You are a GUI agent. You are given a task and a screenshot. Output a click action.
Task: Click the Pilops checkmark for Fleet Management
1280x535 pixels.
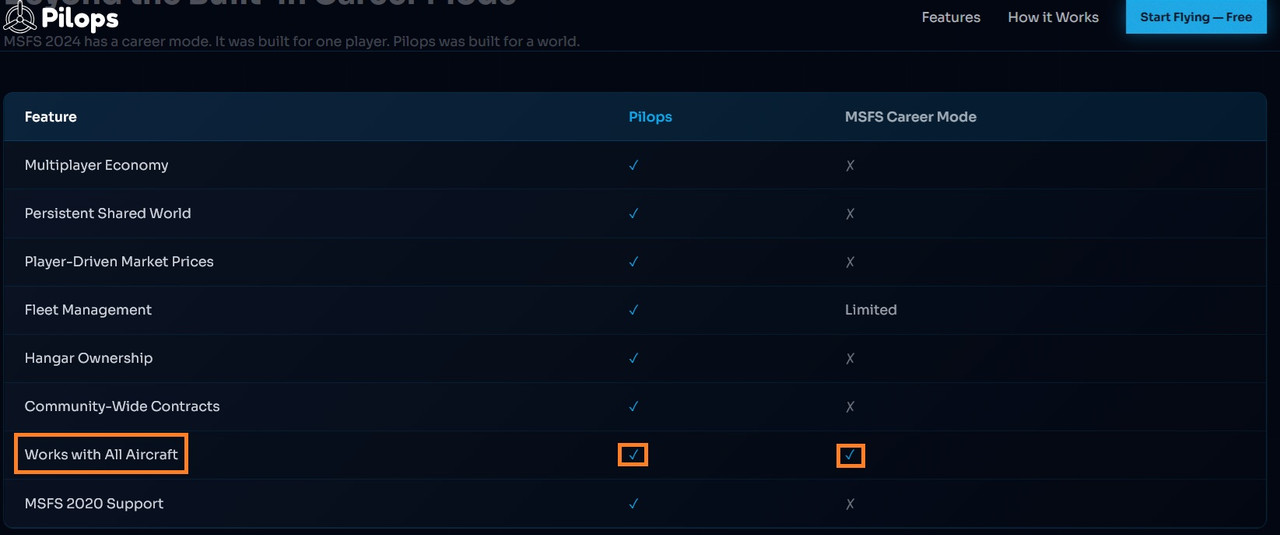tap(633, 310)
